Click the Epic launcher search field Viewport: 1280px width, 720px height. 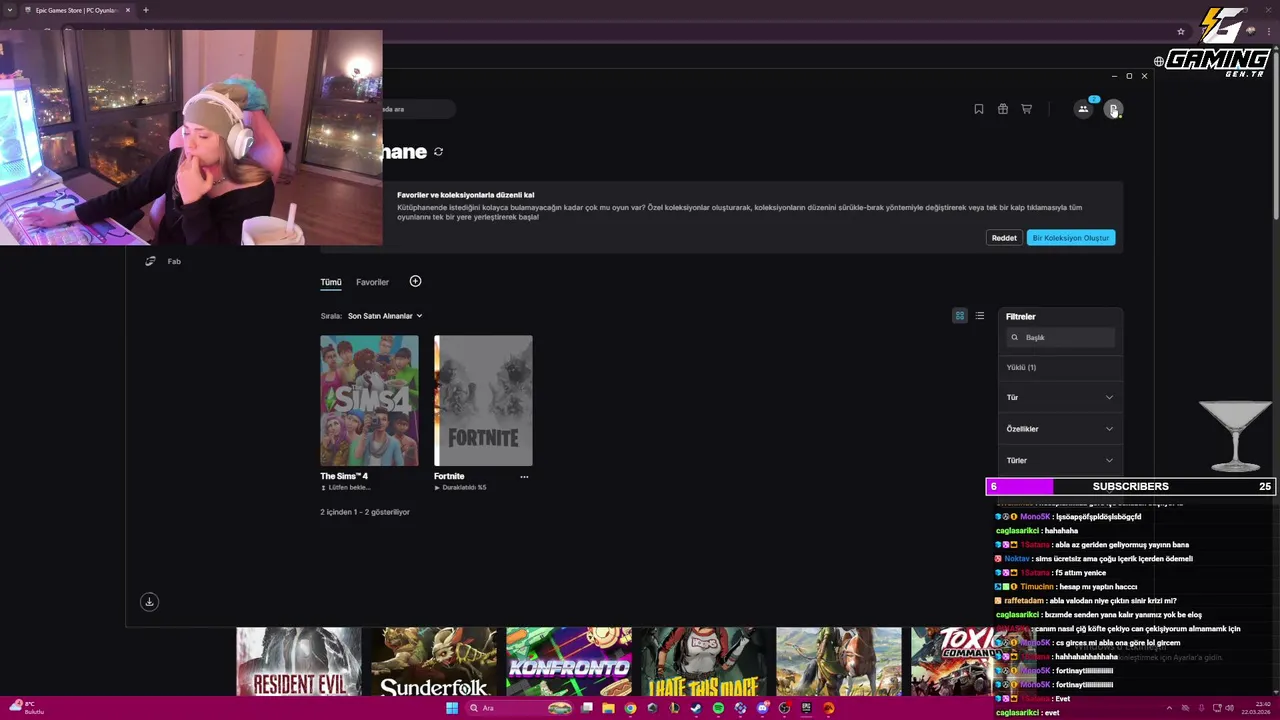pyautogui.click(x=418, y=109)
